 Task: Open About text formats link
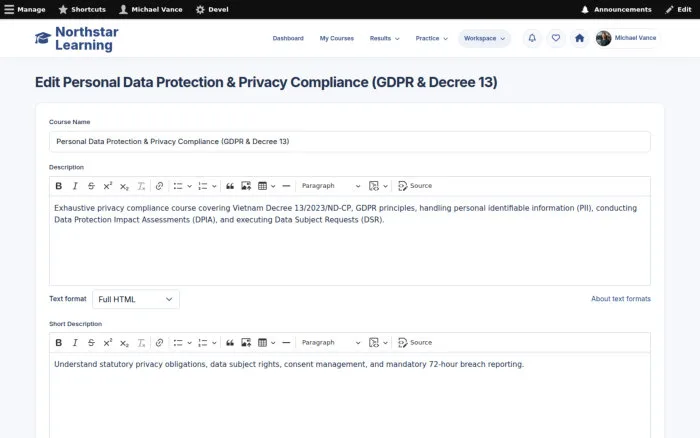coord(621,299)
